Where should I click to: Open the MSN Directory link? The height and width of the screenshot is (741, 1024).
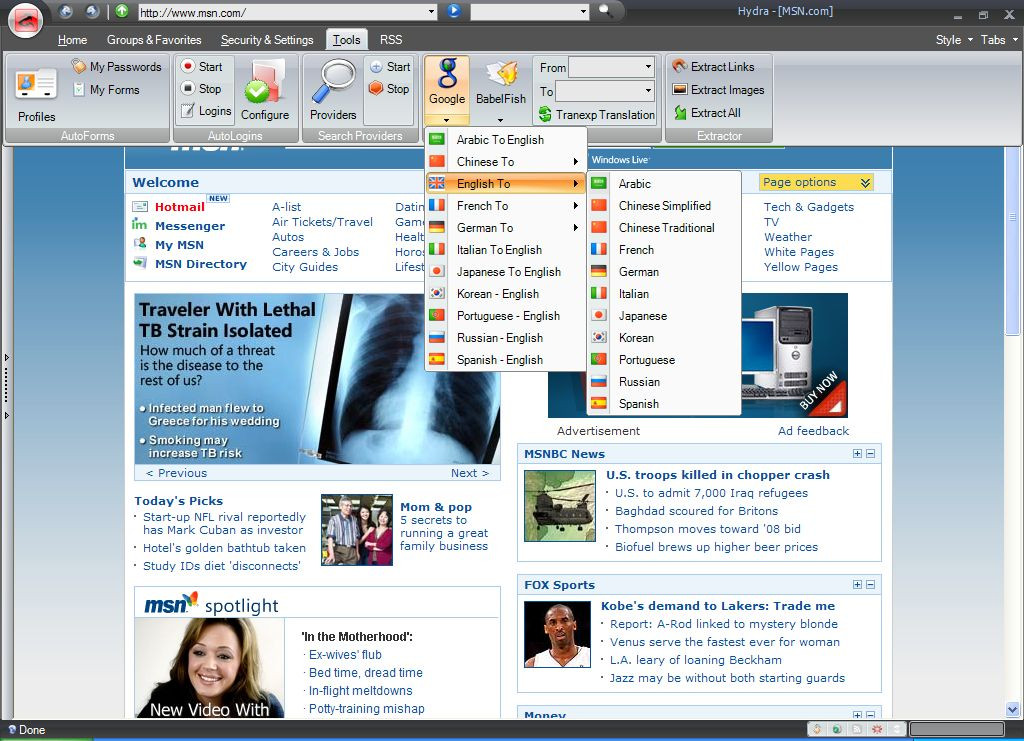[201, 264]
